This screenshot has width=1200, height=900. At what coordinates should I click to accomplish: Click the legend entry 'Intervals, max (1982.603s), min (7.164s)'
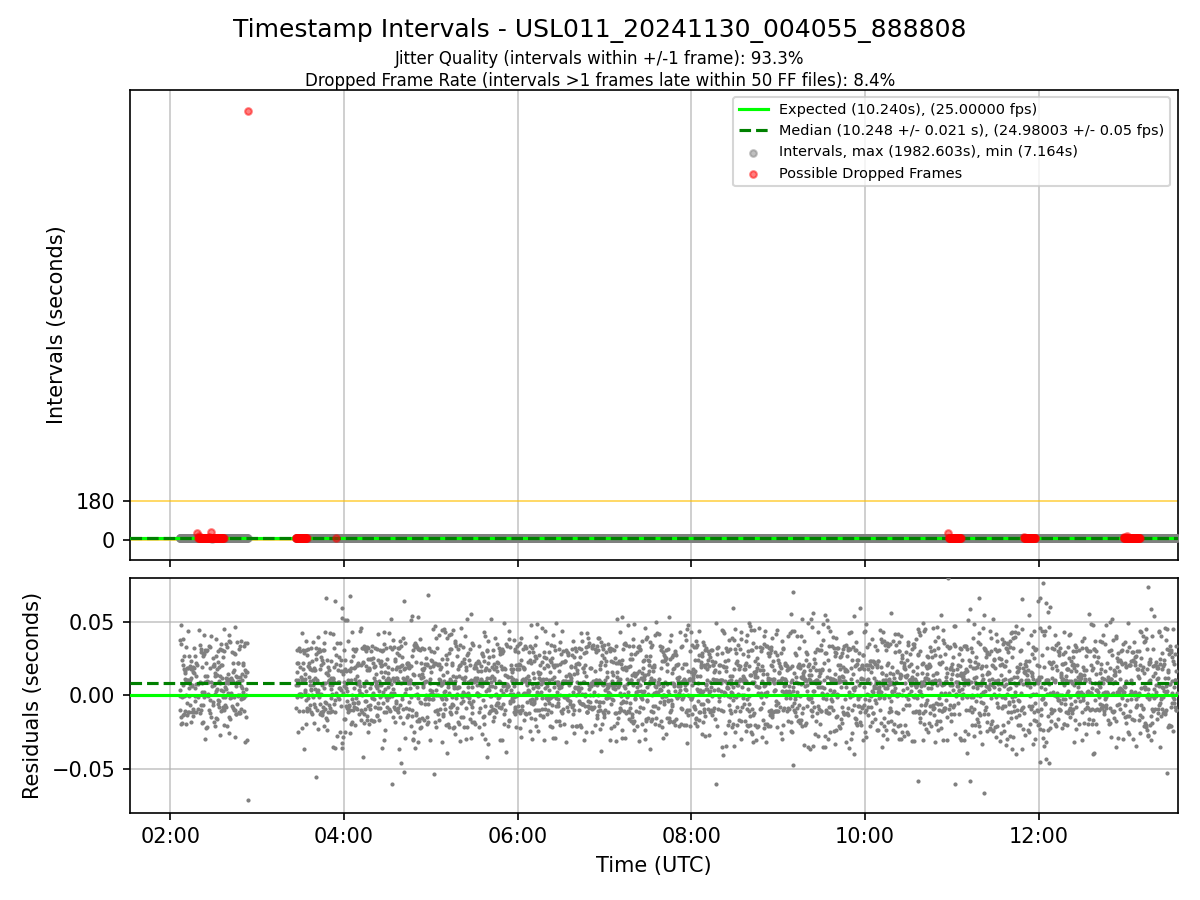[x=928, y=151]
